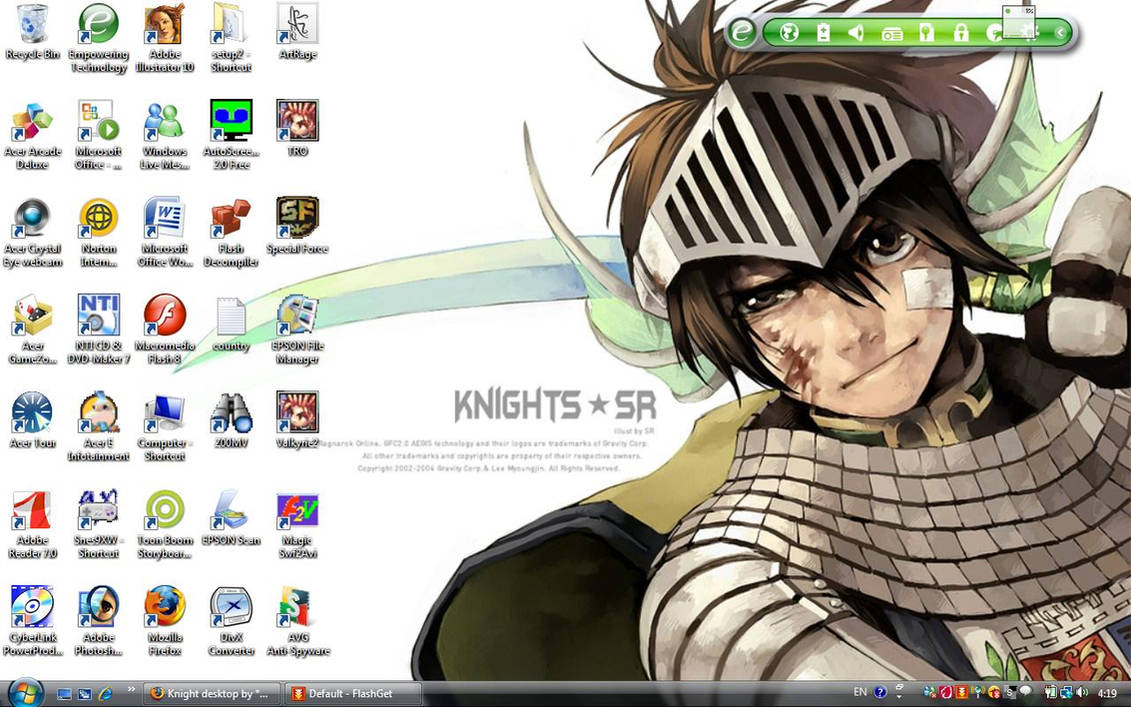Launch Internet Explorer from Quick Launch
This screenshot has height=707, width=1131.
(x=105, y=694)
